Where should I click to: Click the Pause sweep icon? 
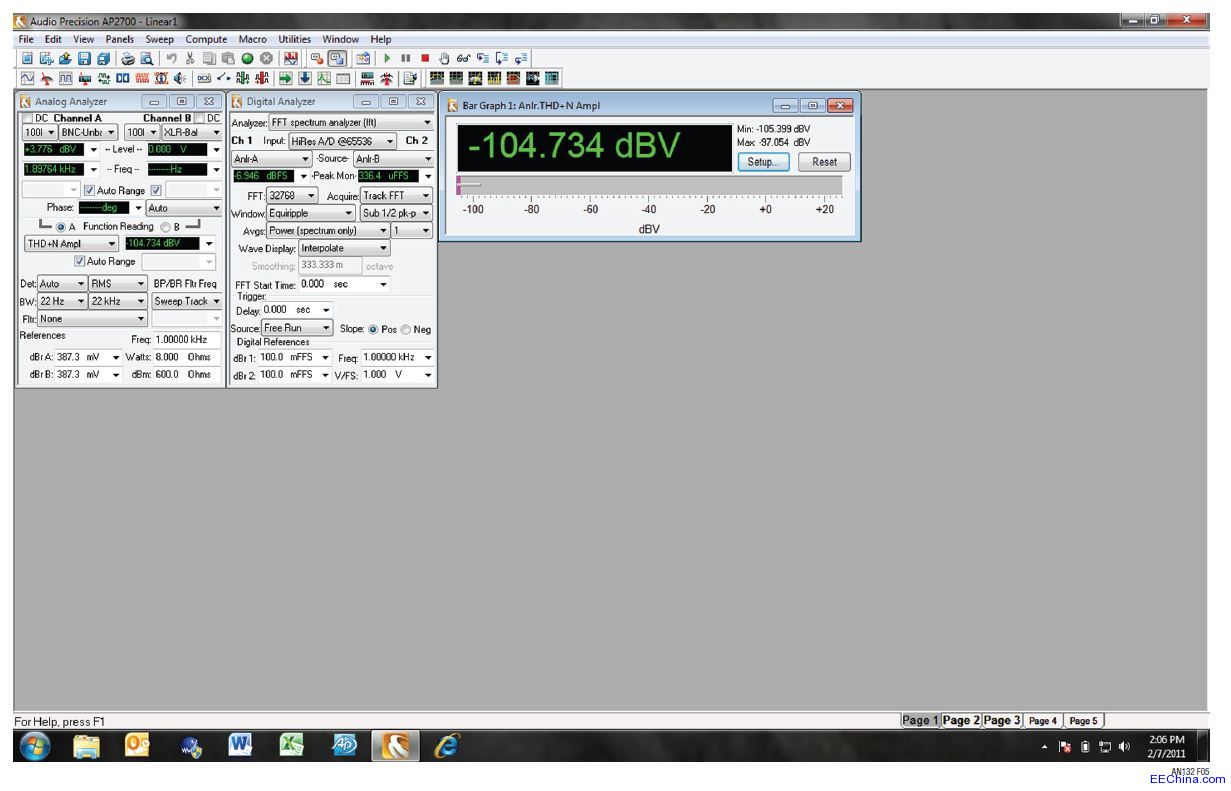405,58
